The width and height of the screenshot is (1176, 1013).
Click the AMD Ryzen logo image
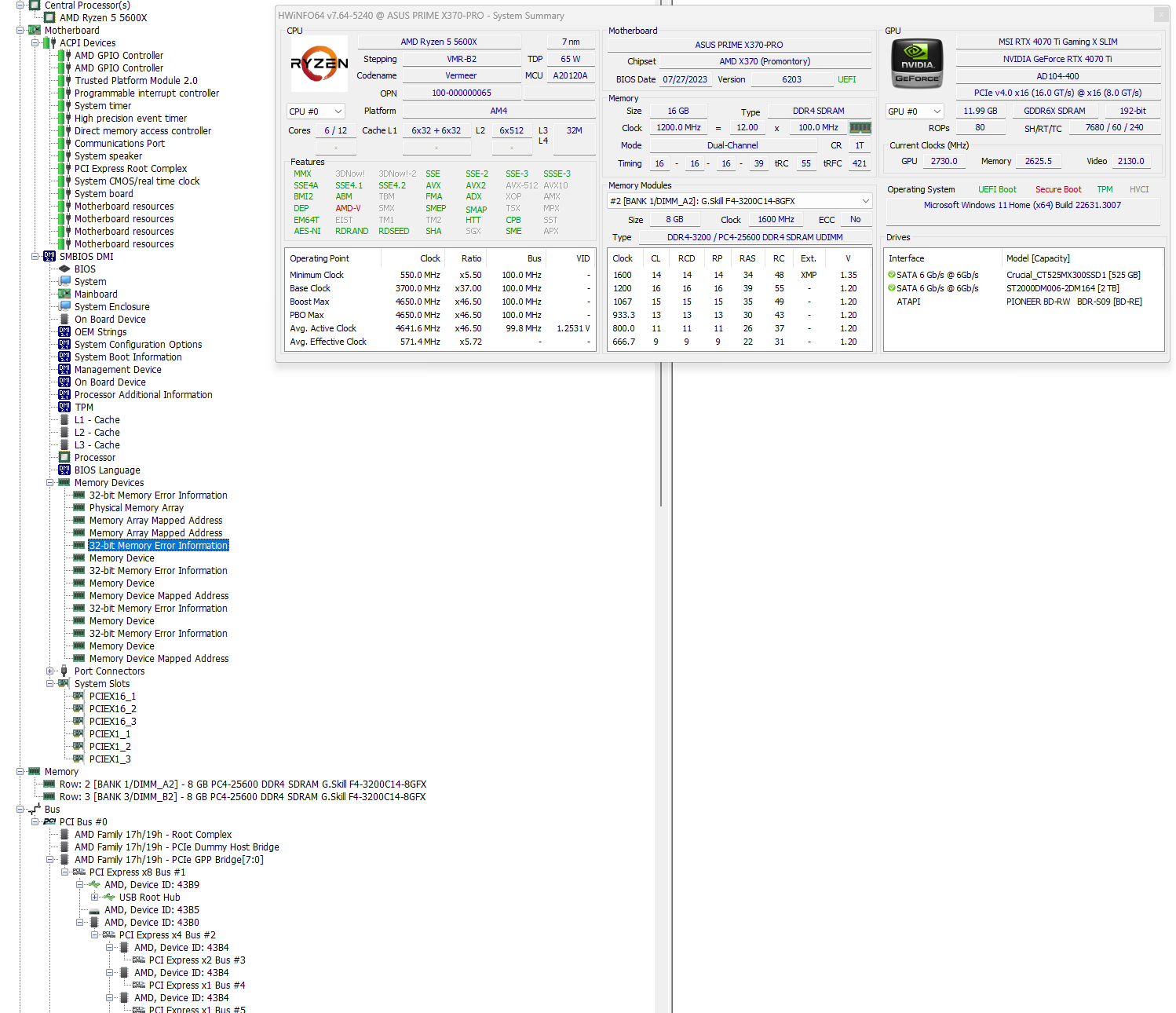pyautogui.click(x=319, y=64)
